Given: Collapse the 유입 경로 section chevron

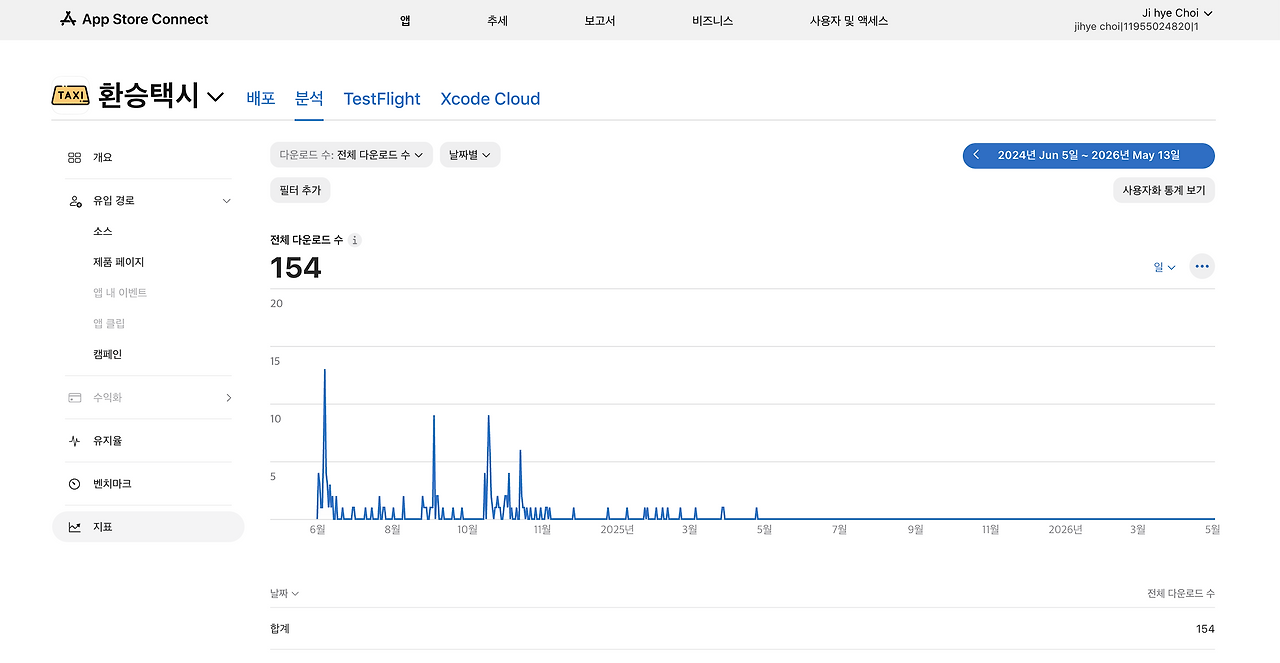Looking at the screenshot, I should [226, 201].
